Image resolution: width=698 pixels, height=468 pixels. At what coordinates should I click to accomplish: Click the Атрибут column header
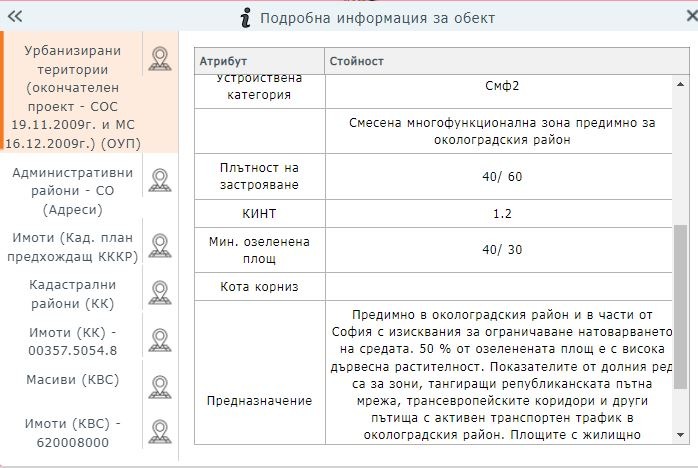coord(259,61)
